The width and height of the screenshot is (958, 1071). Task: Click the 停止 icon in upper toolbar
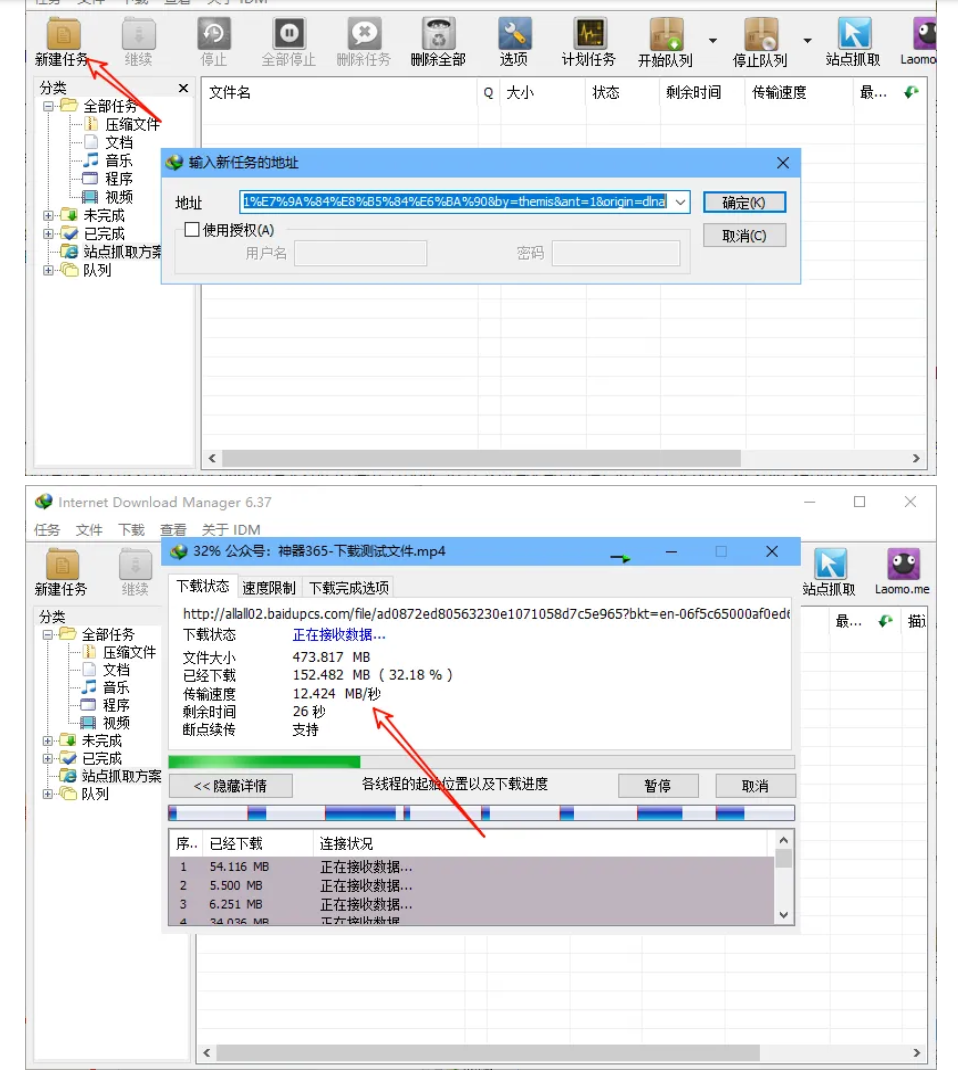(214, 34)
